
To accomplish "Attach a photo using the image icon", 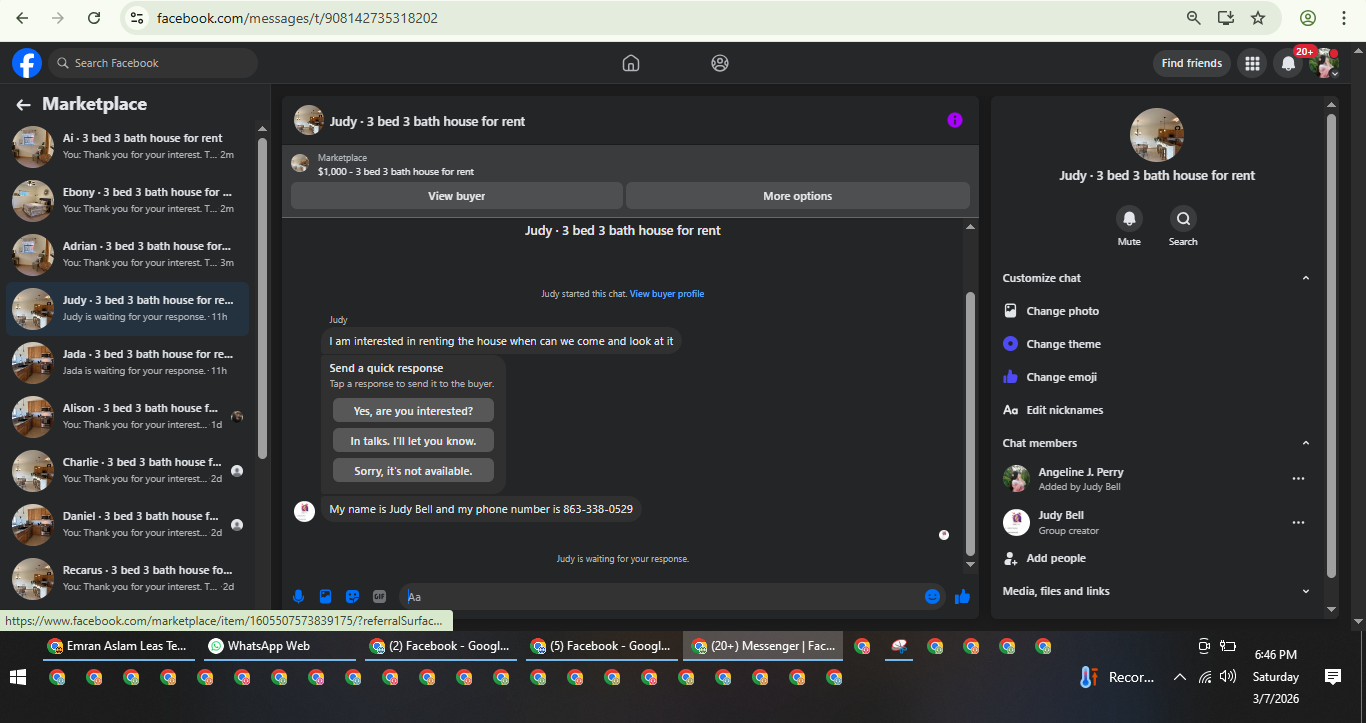I will point(325,596).
